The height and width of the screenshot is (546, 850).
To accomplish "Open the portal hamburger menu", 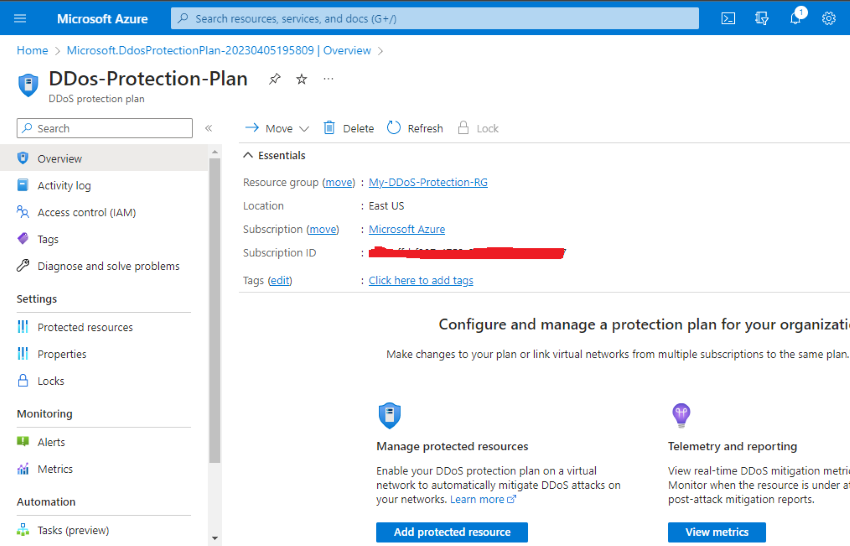I will 20,18.
